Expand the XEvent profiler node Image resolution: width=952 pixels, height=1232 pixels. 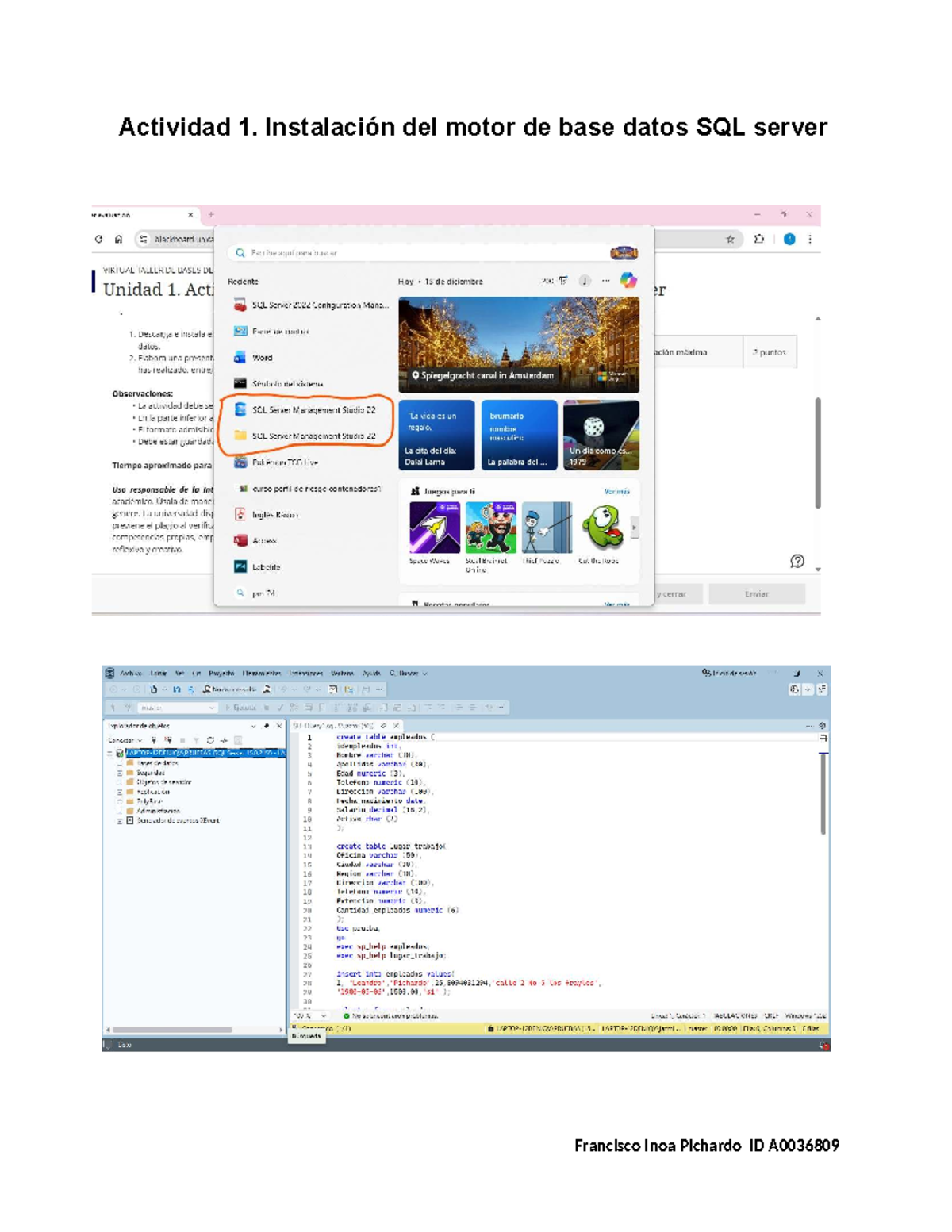click(120, 821)
